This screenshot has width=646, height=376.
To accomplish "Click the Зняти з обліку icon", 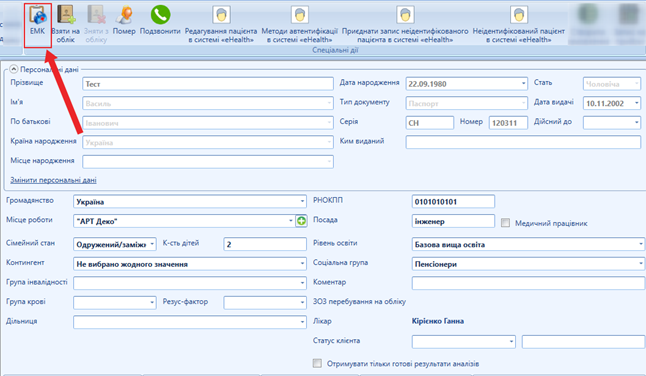I will (96, 24).
